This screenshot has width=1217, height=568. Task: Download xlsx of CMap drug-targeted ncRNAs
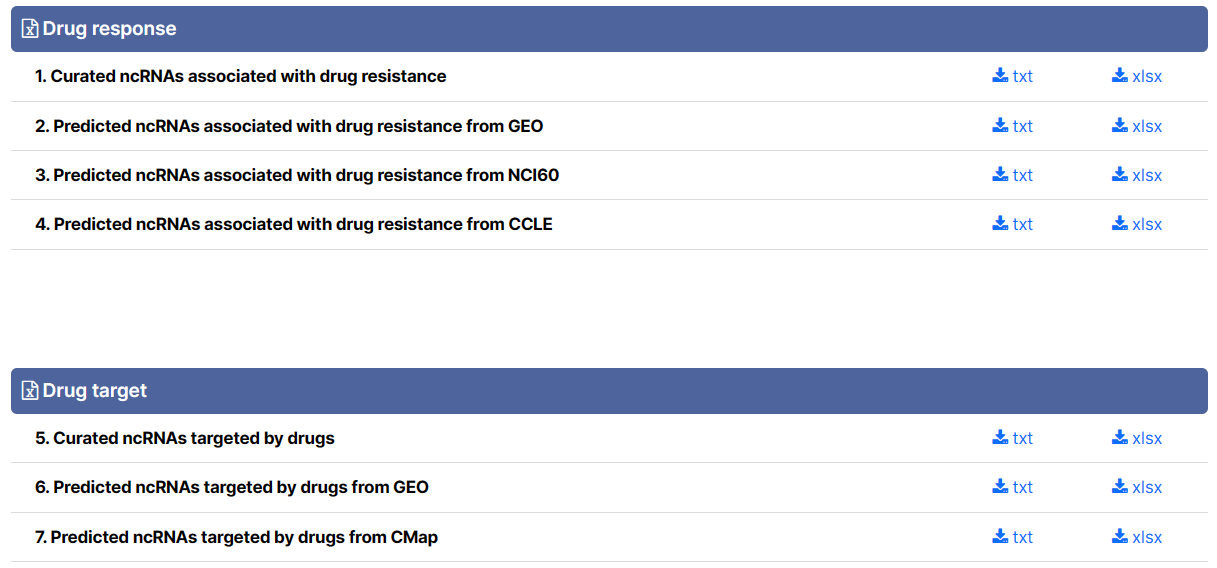click(1137, 537)
